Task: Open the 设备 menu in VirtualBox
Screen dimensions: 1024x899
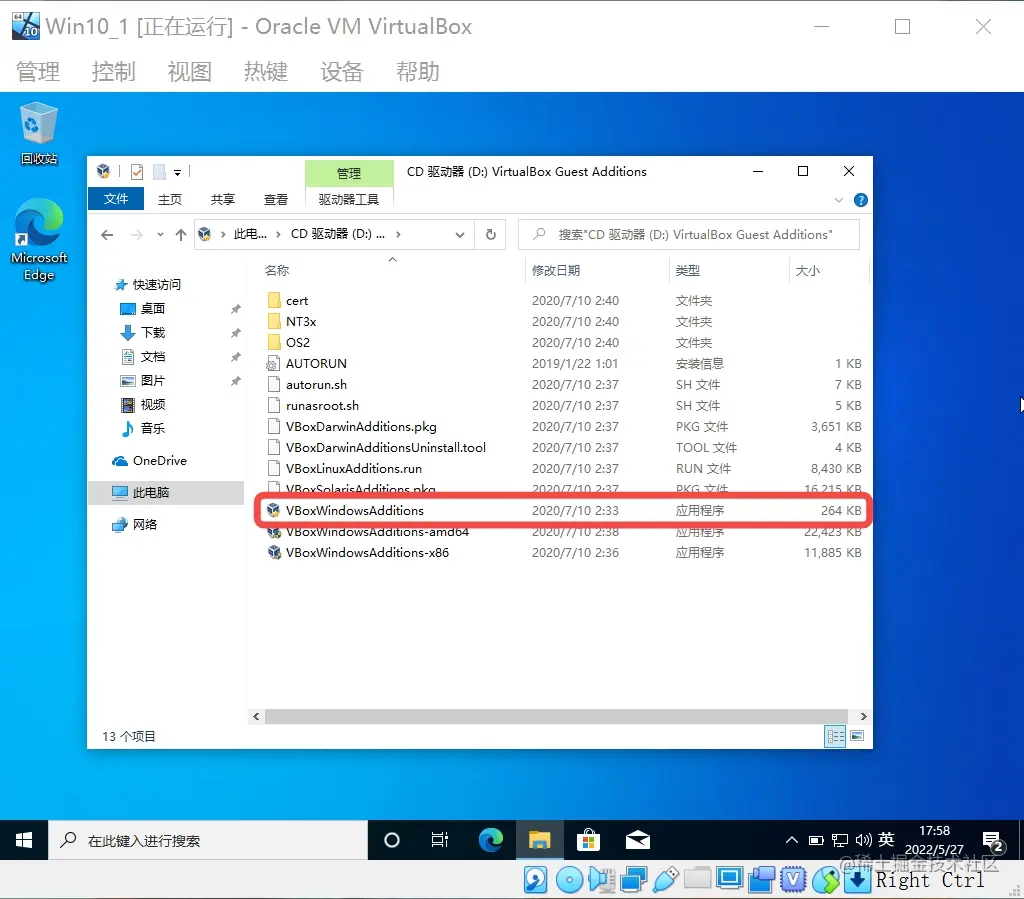Action: point(341,71)
